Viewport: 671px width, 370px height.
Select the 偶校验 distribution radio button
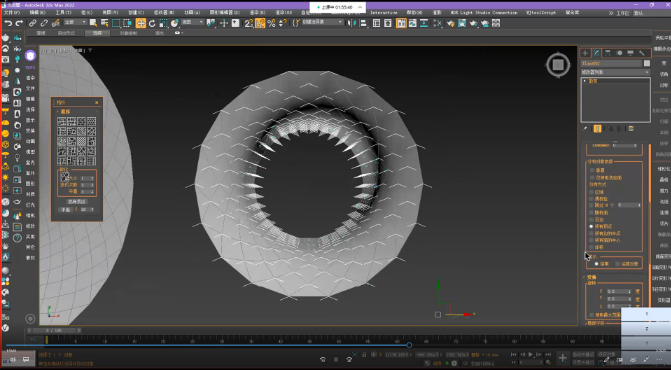(x=592, y=199)
